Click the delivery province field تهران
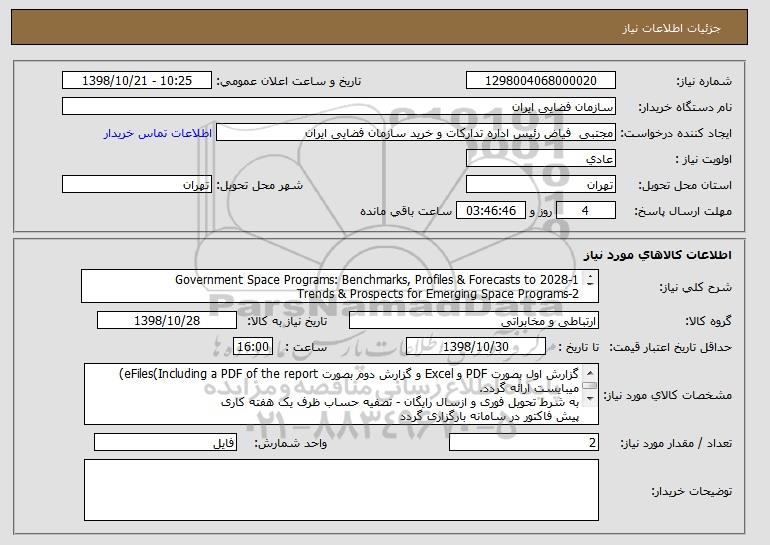Image resolution: width=770 pixels, height=545 pixels. pos(541,185)
